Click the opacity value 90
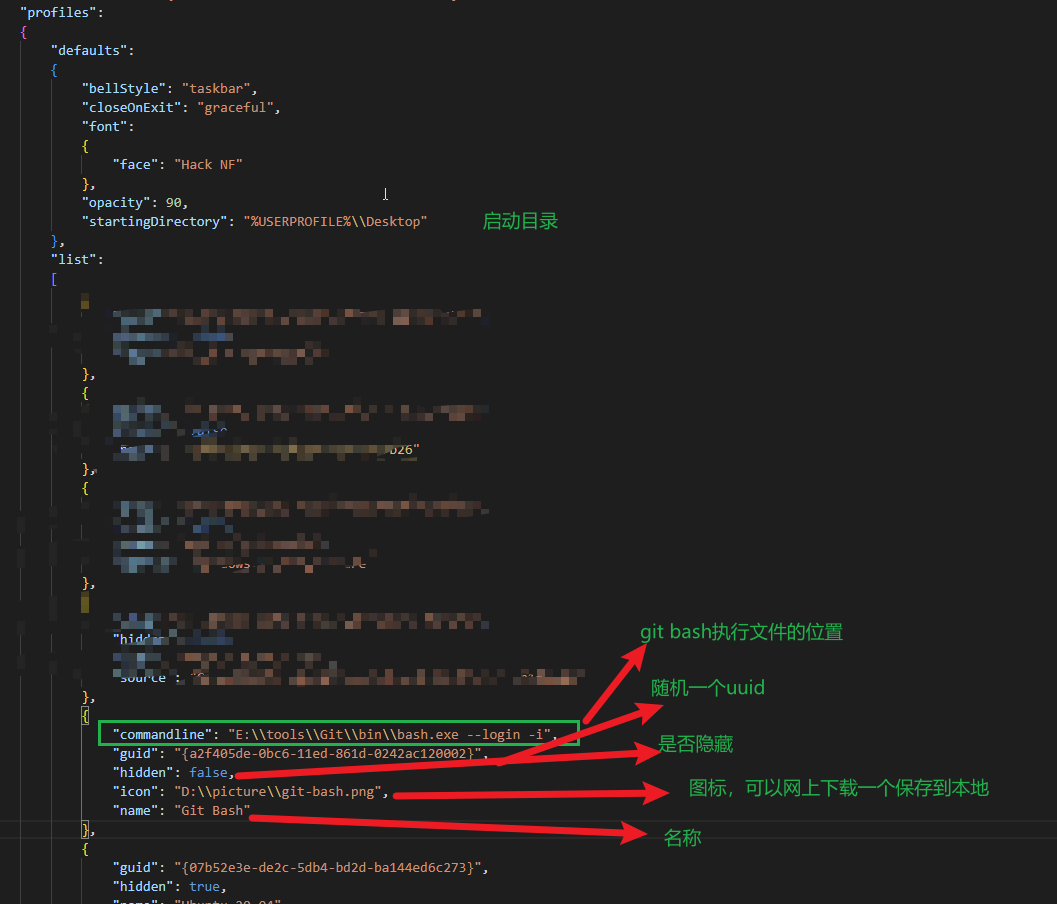The image size is (1057, 904). (174, 202)
